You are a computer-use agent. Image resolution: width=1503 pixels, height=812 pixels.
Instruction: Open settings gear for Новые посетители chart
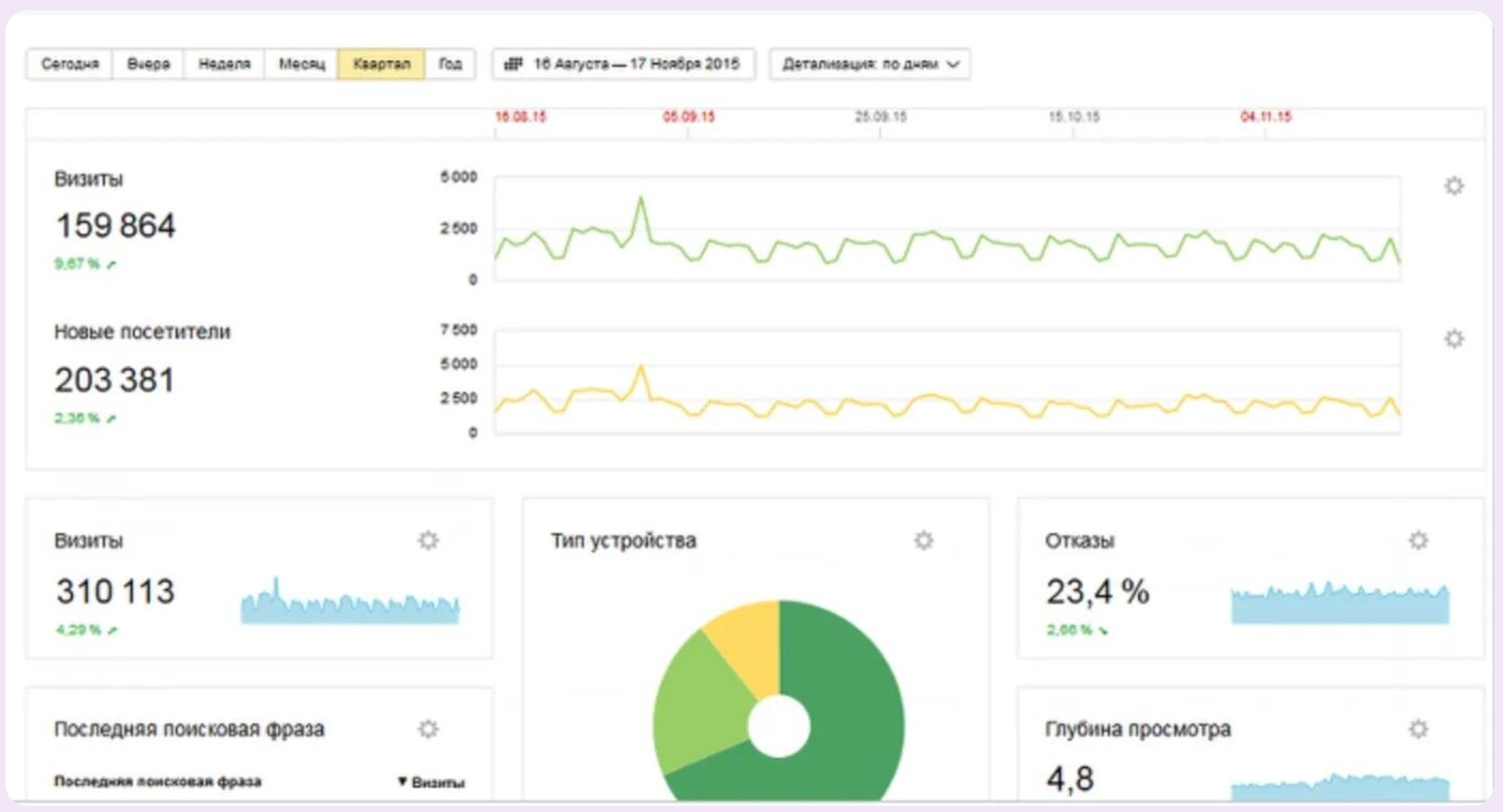[1454, 339]
